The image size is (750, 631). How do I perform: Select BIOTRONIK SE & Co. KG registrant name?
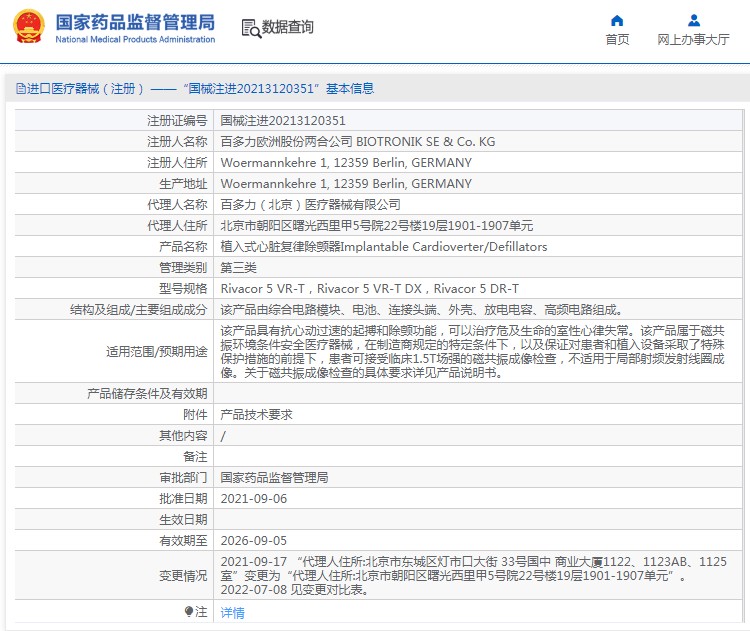point(358,142)
